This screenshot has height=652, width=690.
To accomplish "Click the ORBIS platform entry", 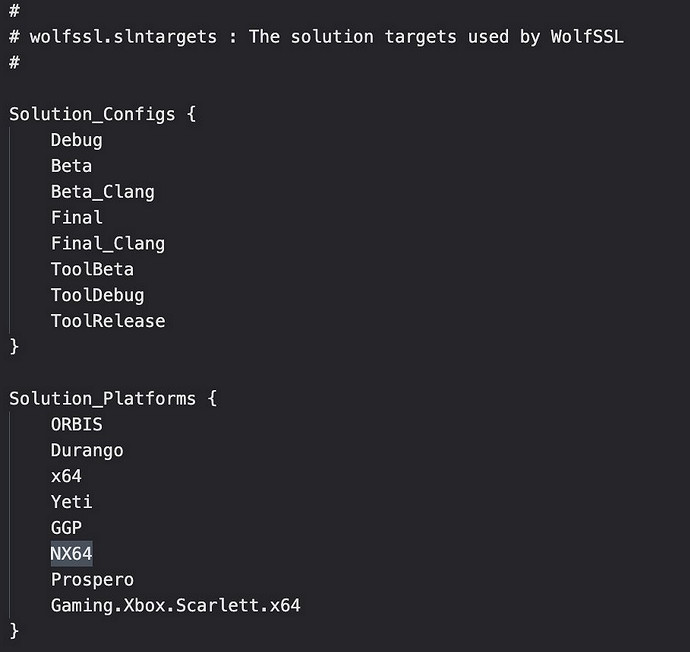I will [76, 425].
